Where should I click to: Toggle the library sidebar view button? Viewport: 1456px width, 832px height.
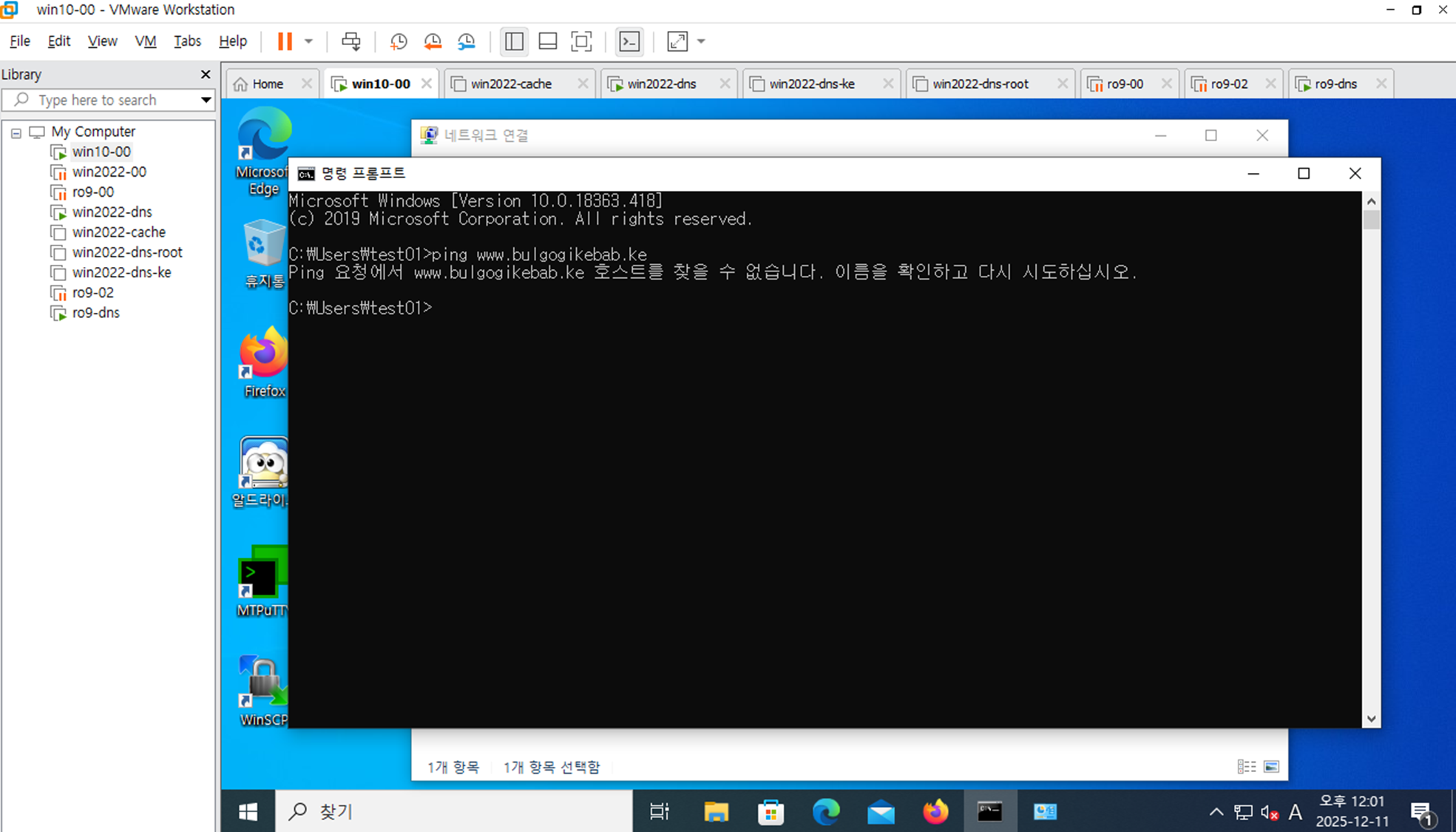point(514,41)
